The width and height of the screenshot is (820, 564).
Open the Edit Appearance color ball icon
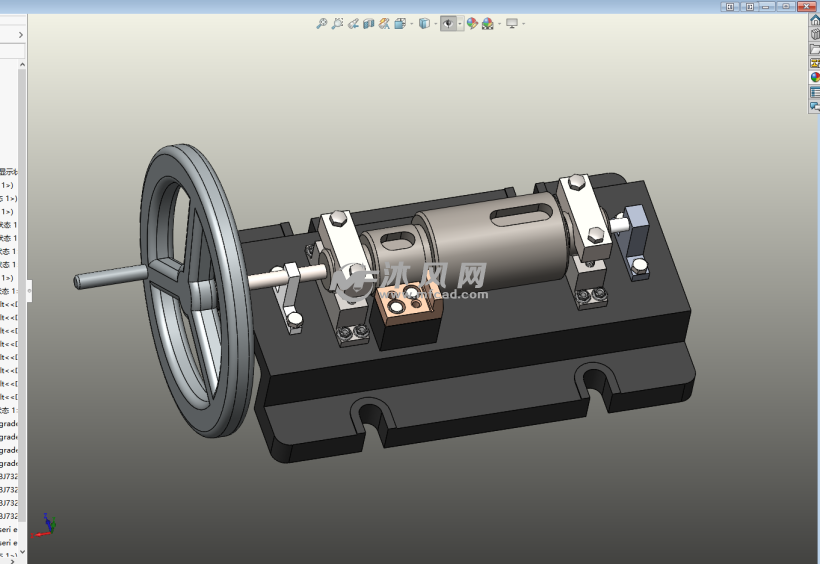coord(472,23)
